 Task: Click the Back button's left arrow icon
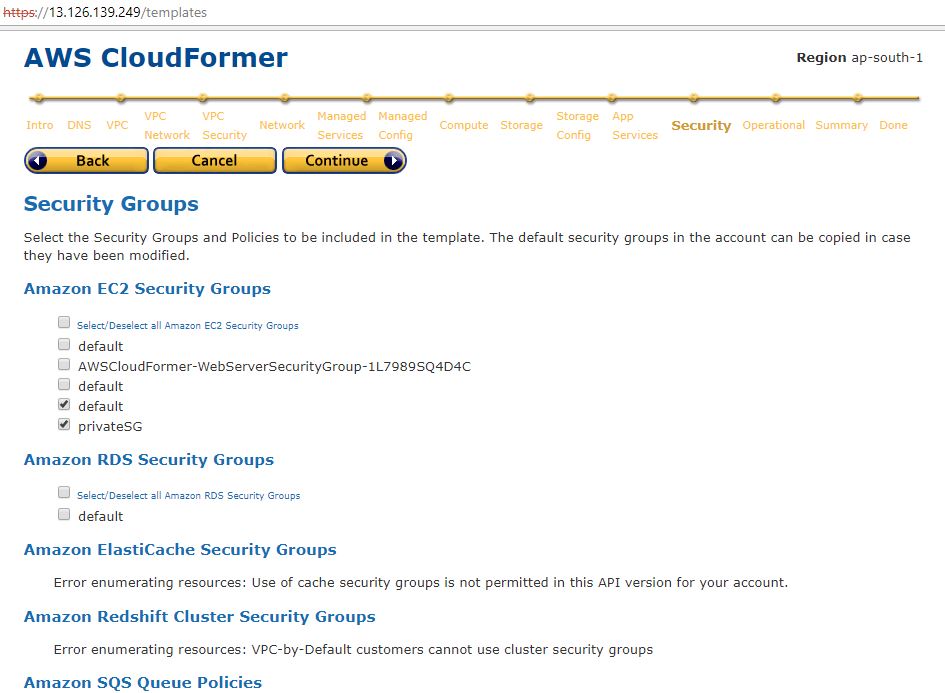[38, 161]
